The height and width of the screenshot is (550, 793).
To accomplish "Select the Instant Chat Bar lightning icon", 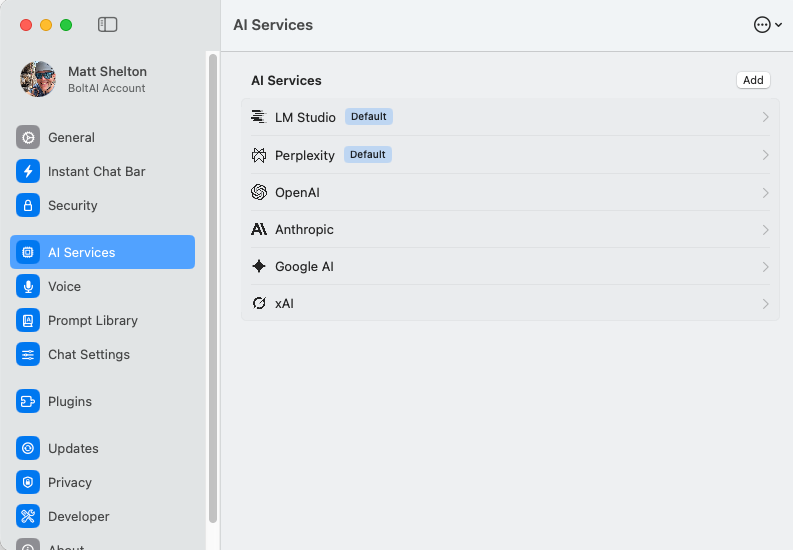I will [x=28, y=171].
